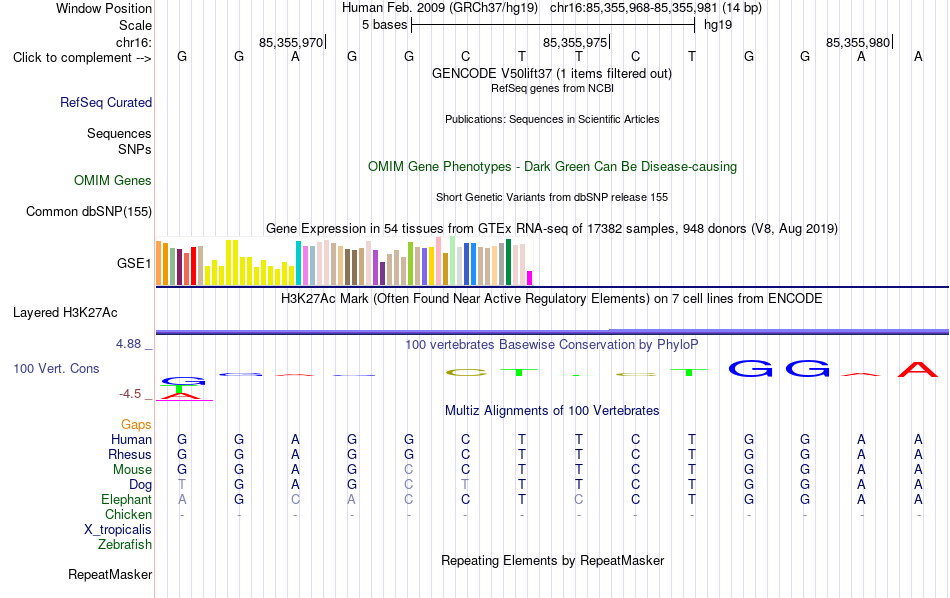Screen dimensions: 950x598
Task: Select the Zebrafish alignment row label
Action: tap(125, 544)
